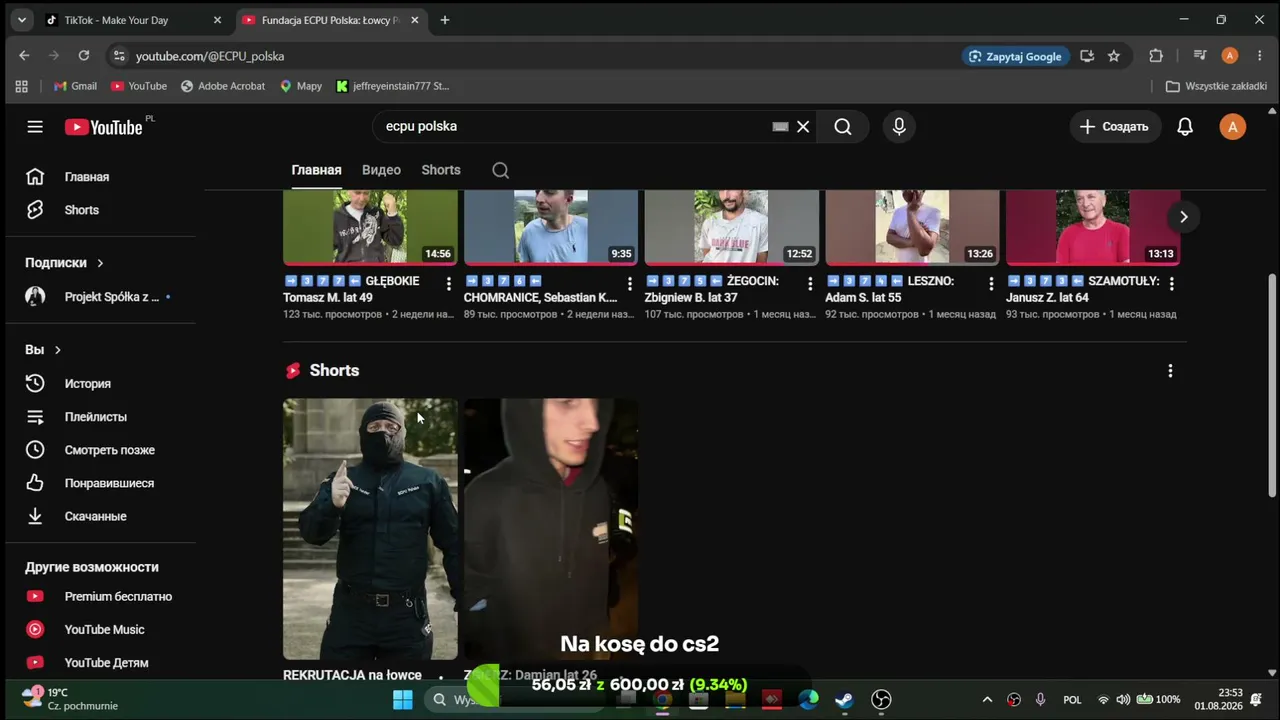Play the 13:26 LESZNO video thumbnail
Viewport: 1280px width, 720px height.
[912, 227]
